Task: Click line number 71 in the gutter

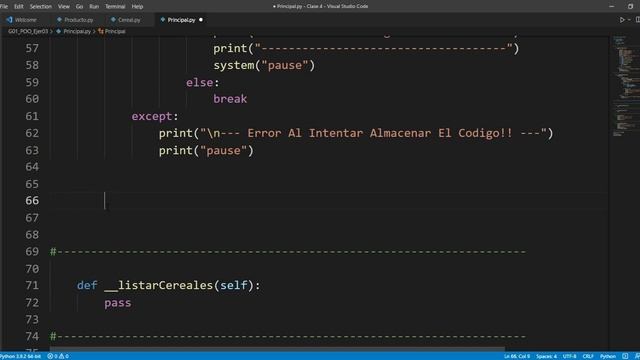Action: (x=32, y=285)
